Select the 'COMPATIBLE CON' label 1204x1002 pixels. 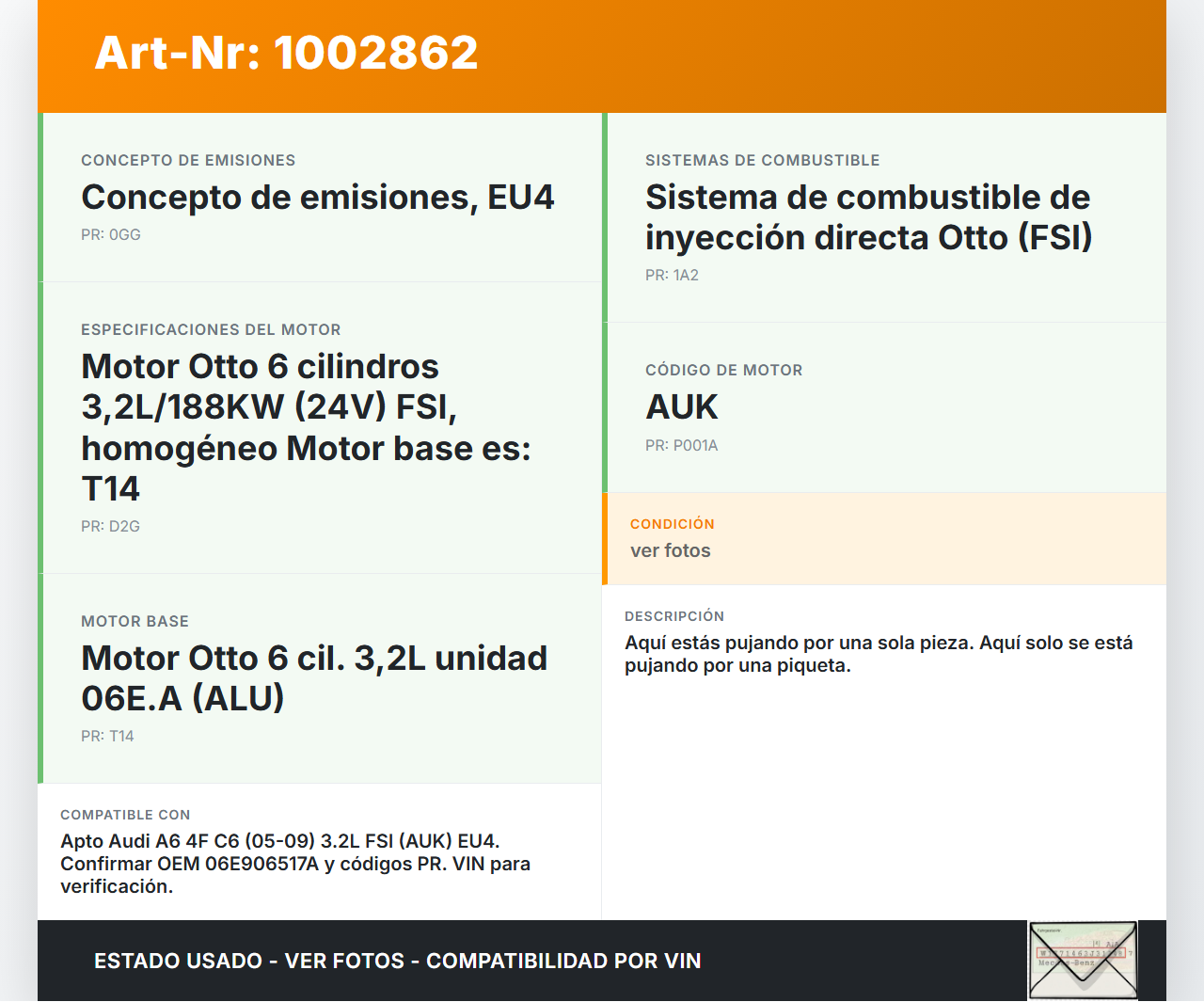coord(125,815)
